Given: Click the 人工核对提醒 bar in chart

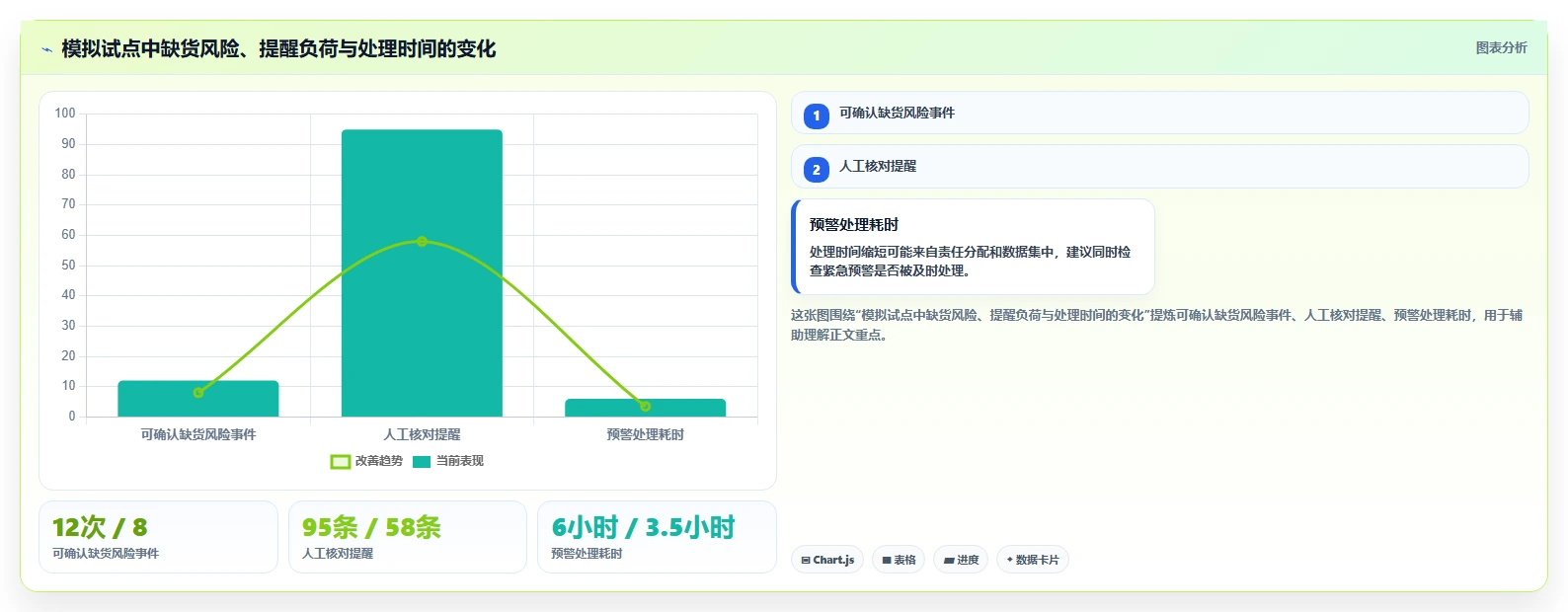Looking at the screenshot, I should 422,272.
